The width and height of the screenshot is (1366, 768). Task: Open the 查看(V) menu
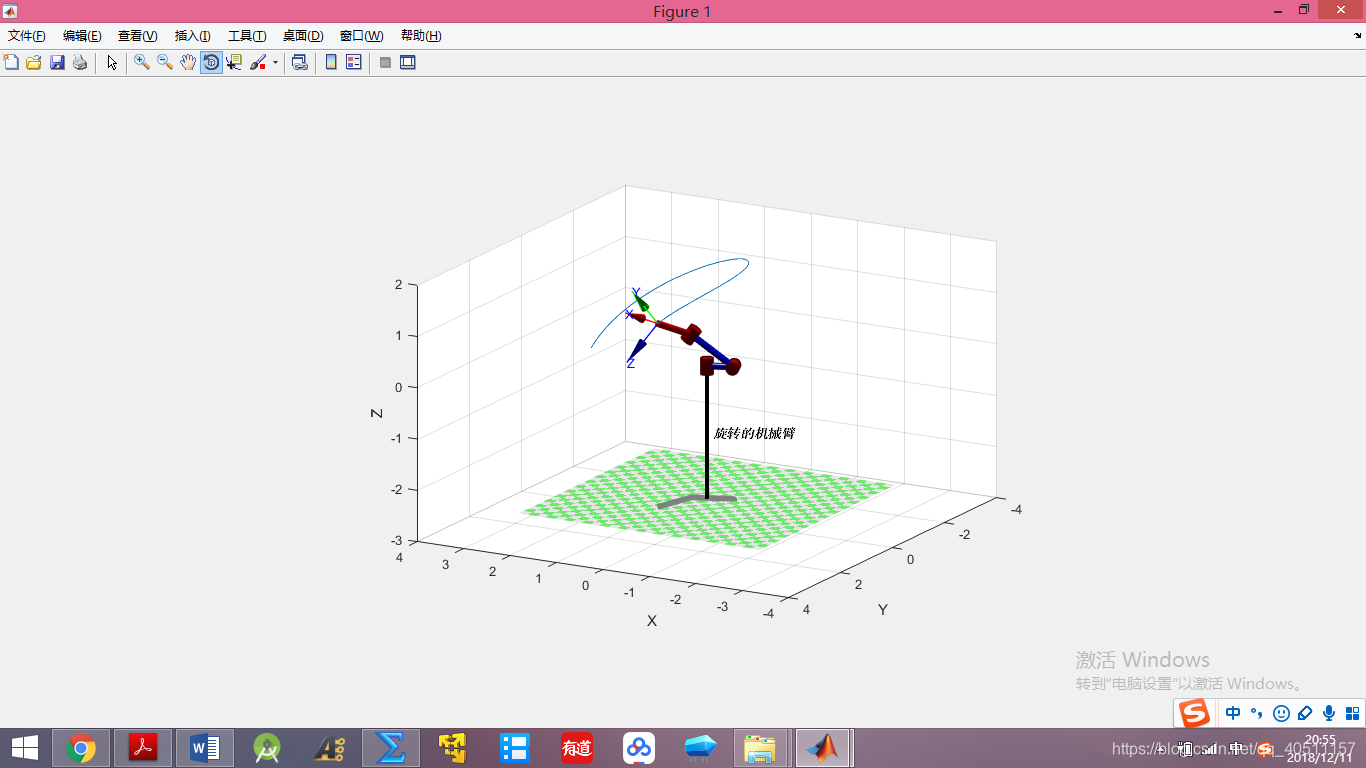138,36
